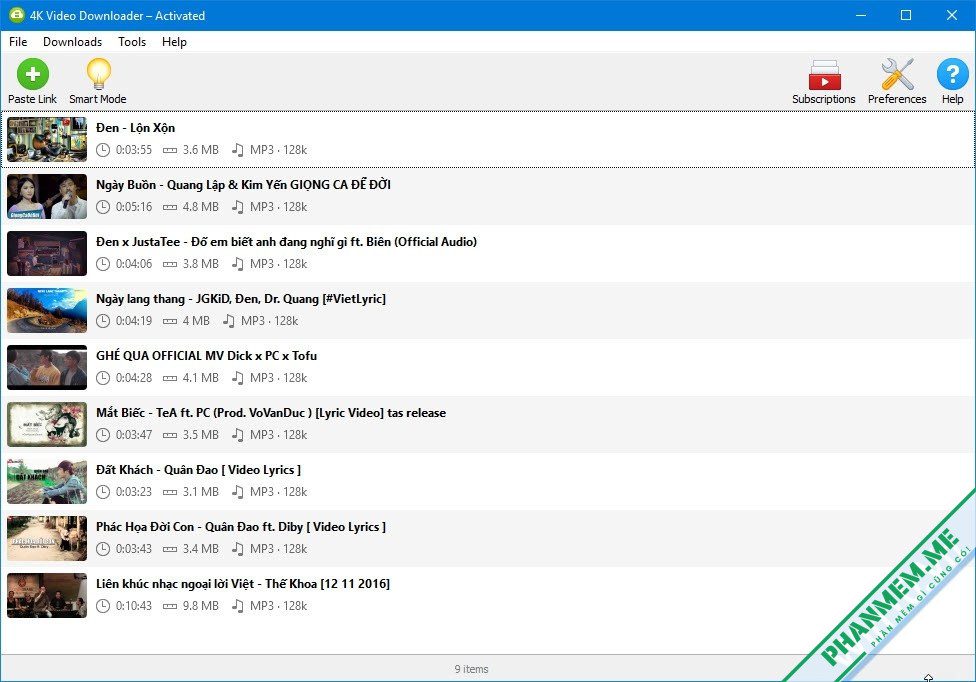Select title 'Mắt Biếc - TeA ft. PC'

pos(271,413)
